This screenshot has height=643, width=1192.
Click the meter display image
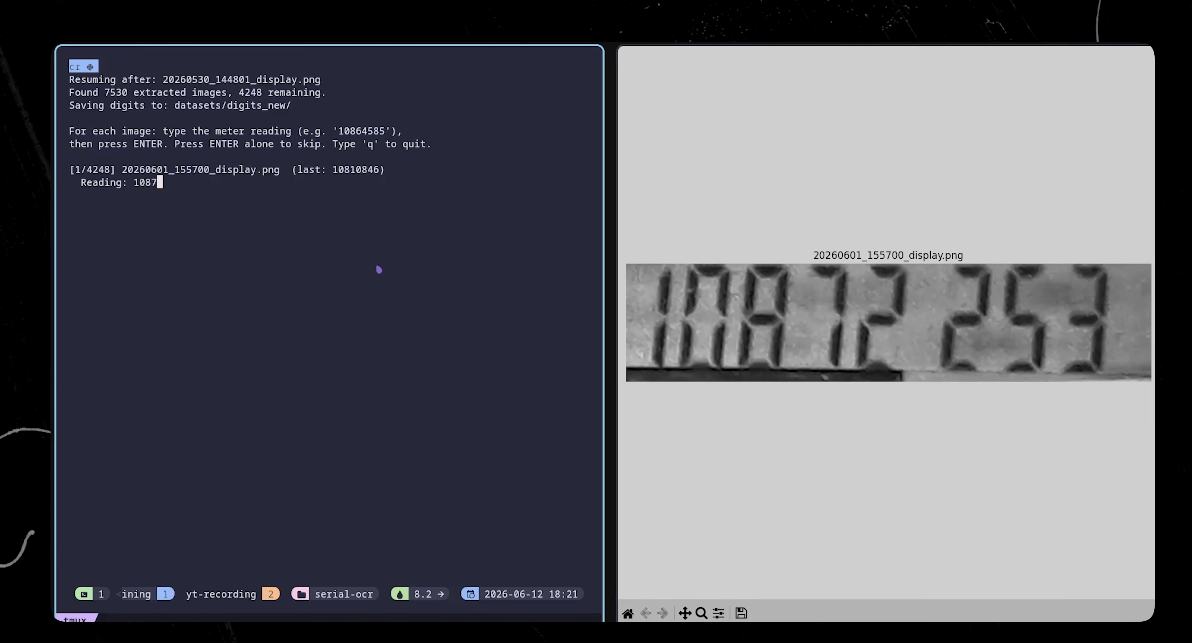(888, 322)
